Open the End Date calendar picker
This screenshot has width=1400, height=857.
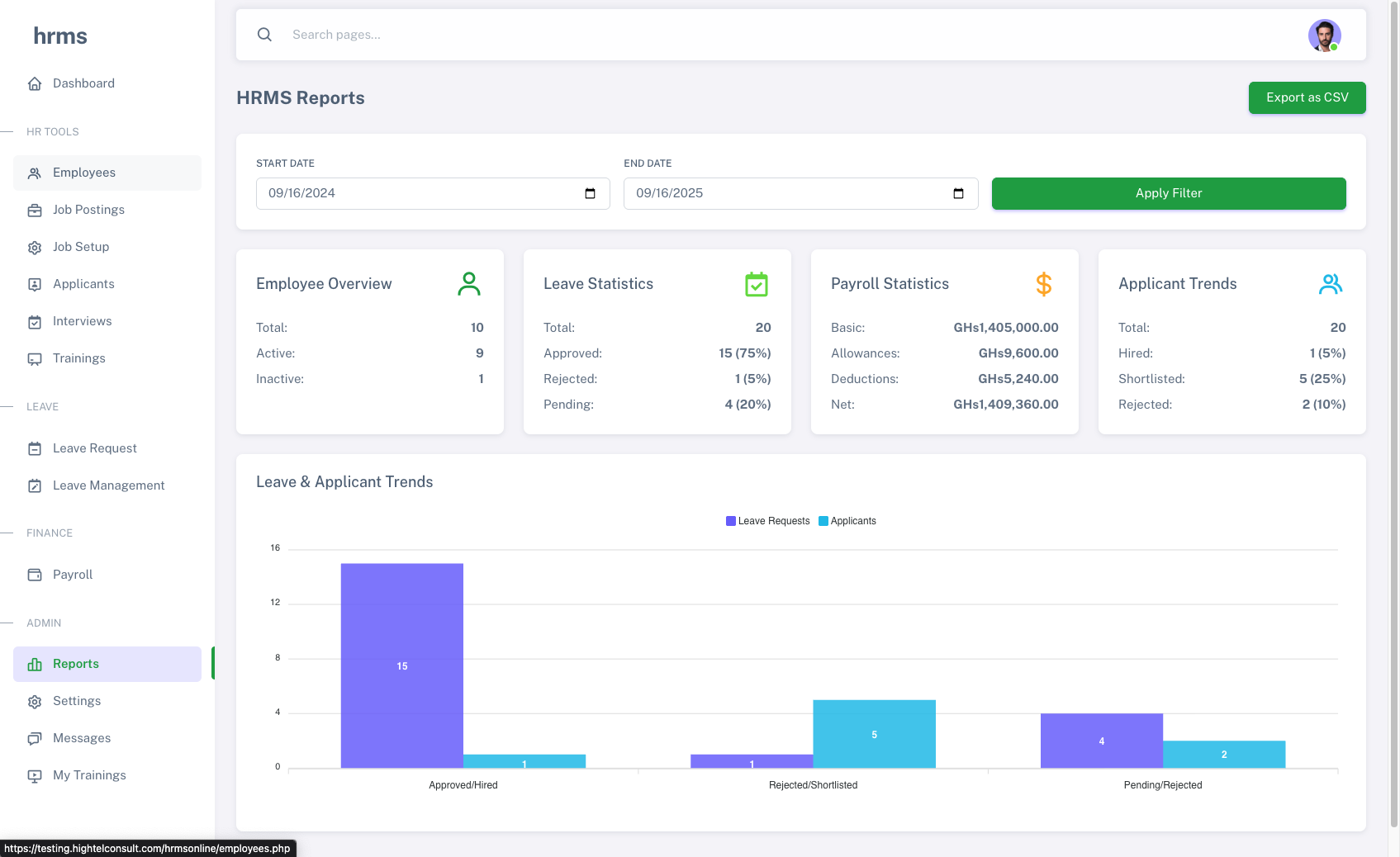(x=958, y=193)
